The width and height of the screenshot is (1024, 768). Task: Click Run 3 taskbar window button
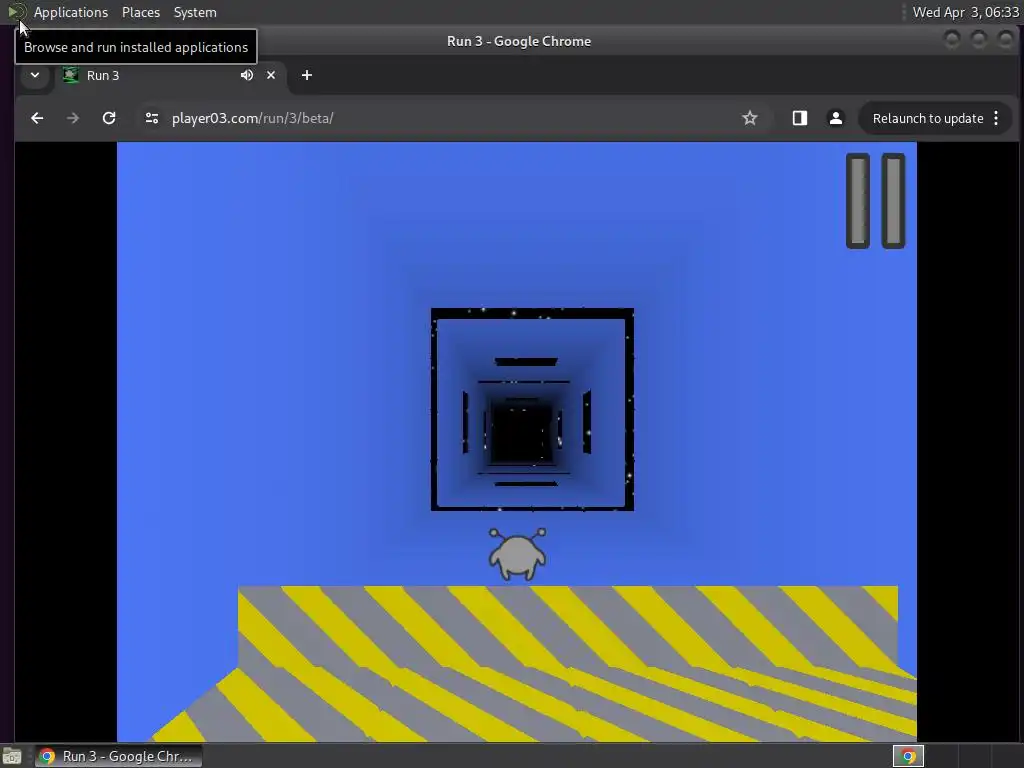tap(118, 756)
